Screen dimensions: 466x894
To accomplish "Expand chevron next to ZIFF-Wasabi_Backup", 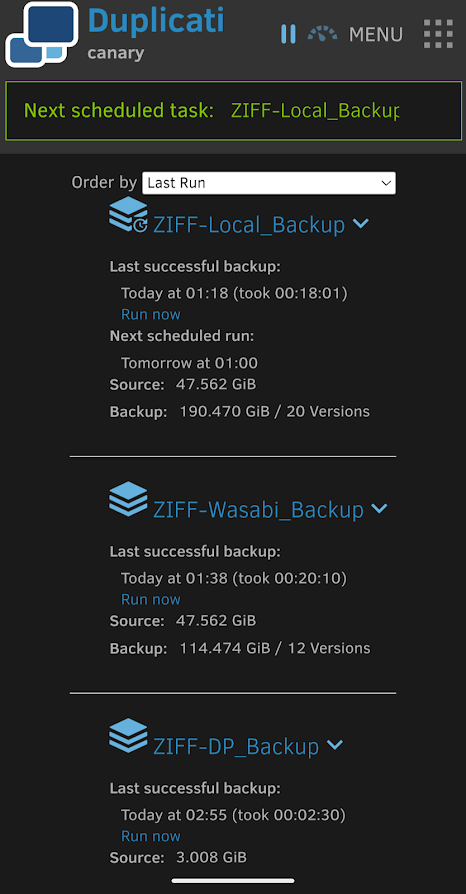I will click(379, 507).
